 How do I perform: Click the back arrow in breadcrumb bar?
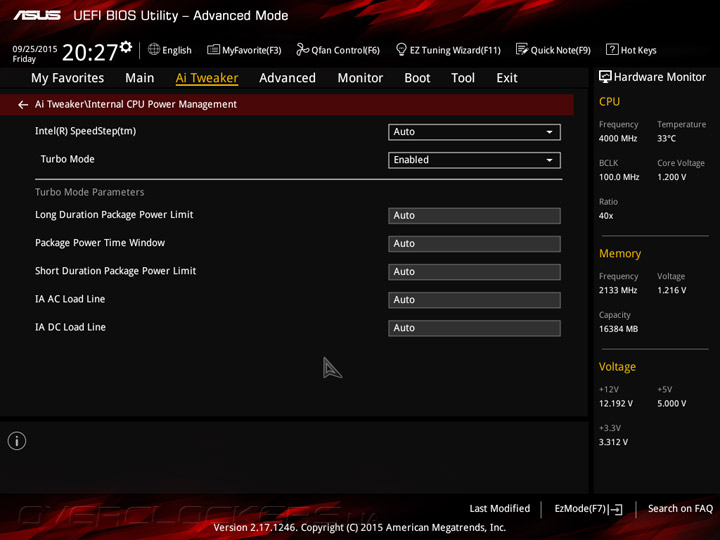coord(23,105)
